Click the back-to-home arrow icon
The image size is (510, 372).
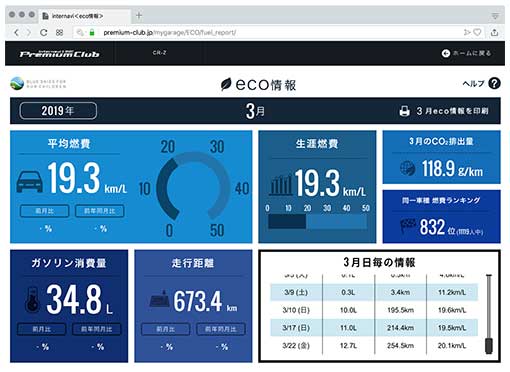pos(446,53)
